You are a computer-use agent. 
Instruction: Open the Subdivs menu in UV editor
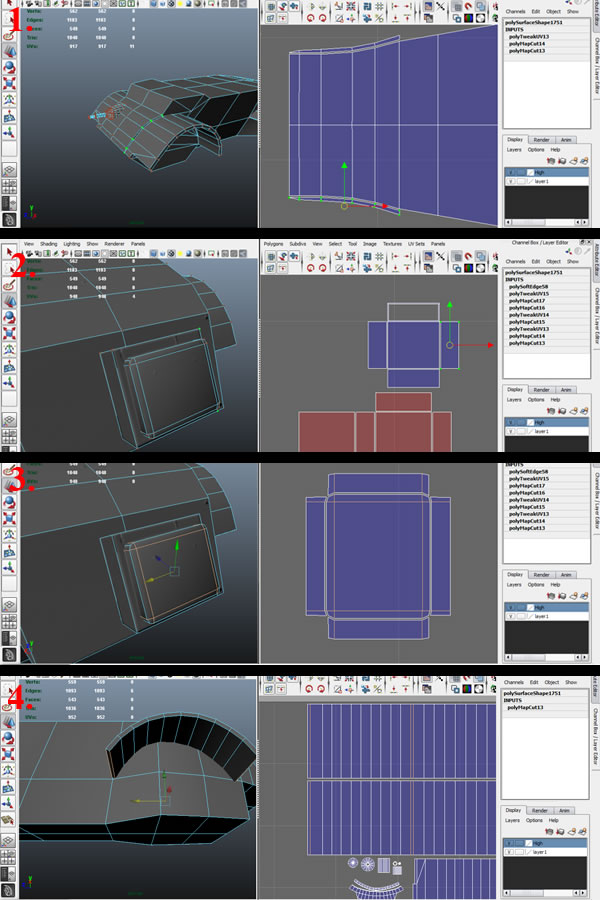tap(297, 244)
